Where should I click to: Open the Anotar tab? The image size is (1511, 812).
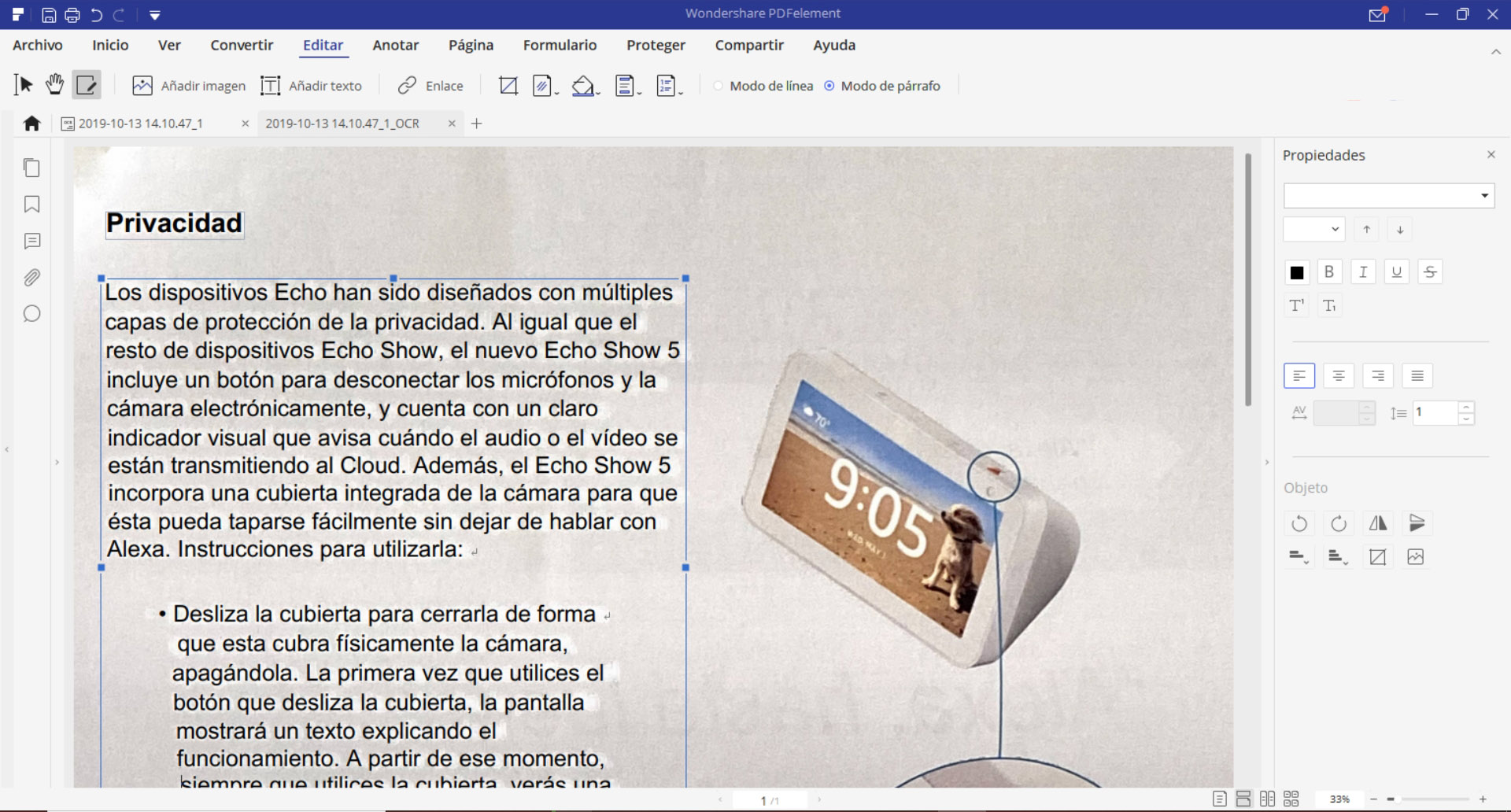396,46
